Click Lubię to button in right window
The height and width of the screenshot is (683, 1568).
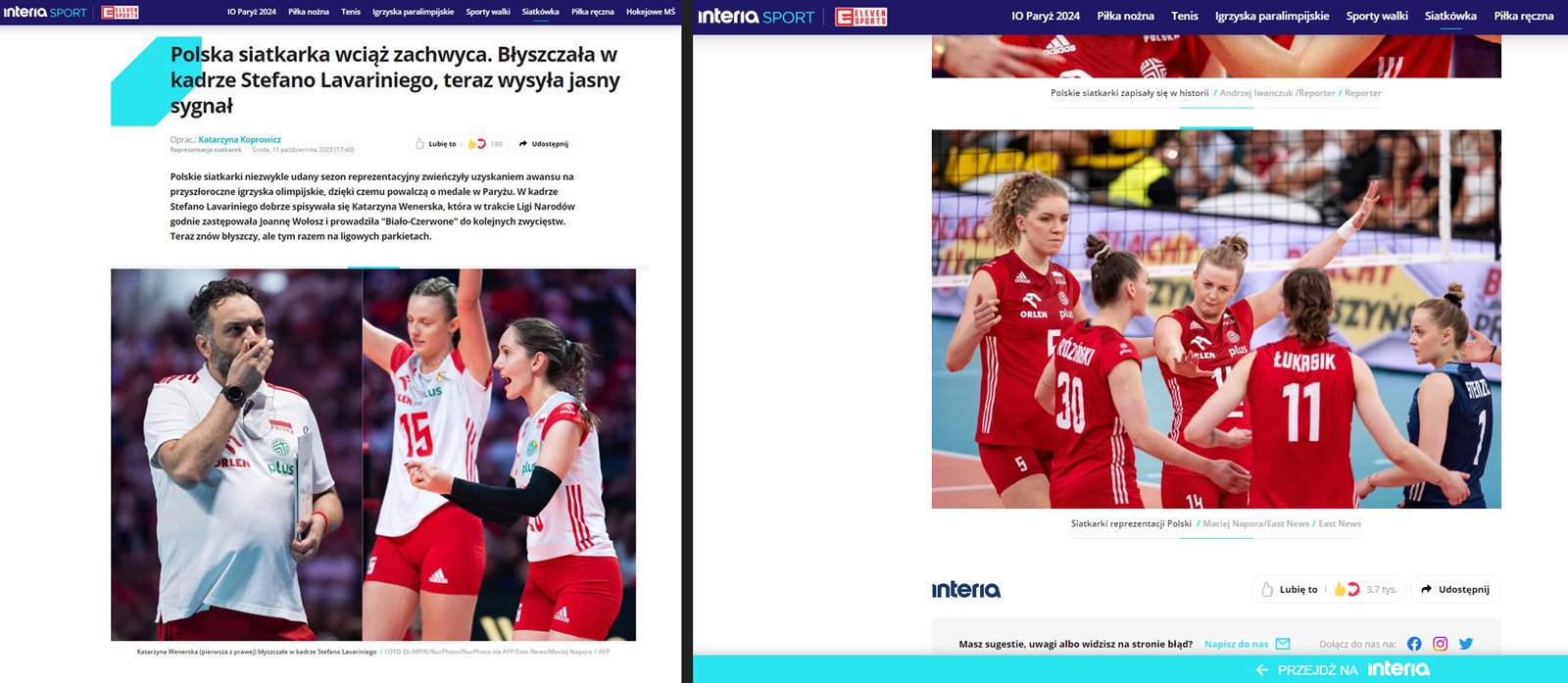[x=1289, y=589]
